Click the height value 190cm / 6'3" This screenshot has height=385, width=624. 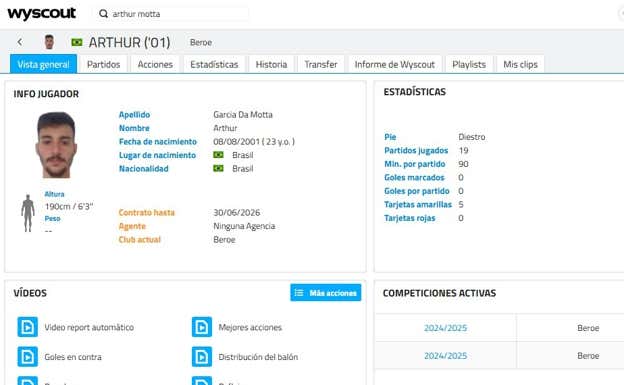point(69,206)
